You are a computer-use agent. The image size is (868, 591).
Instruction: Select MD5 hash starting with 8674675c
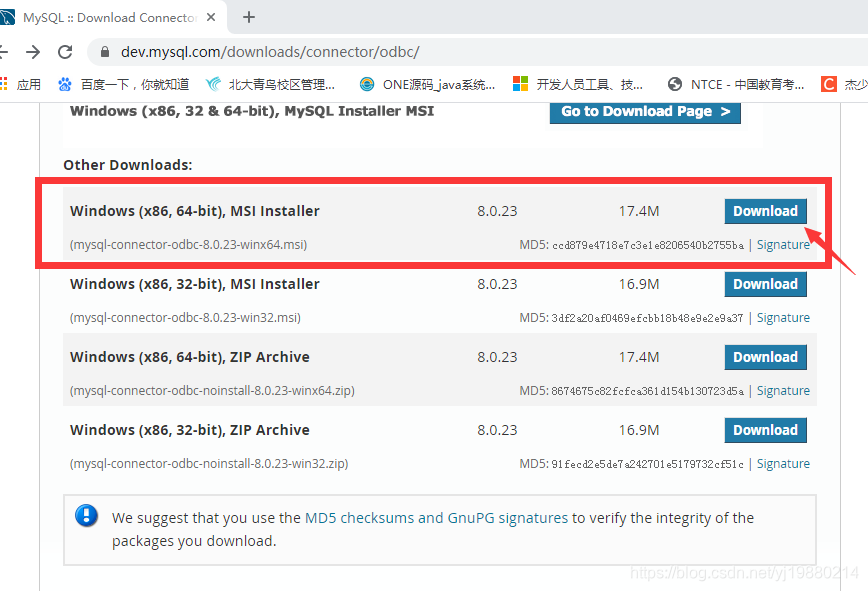pyautogui.click(x=648, y=391)
